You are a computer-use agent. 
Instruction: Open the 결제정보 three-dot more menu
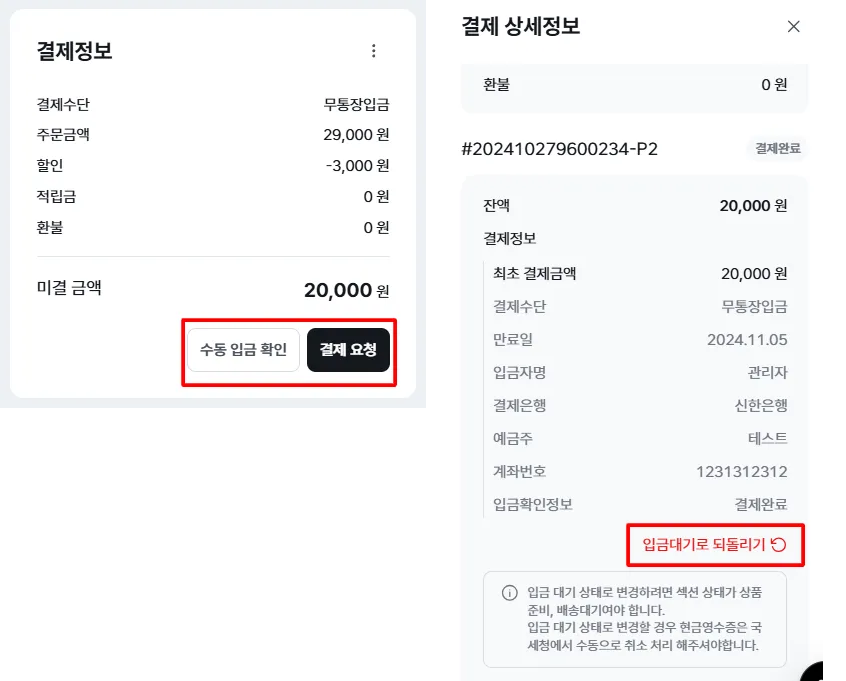(374, 51)
